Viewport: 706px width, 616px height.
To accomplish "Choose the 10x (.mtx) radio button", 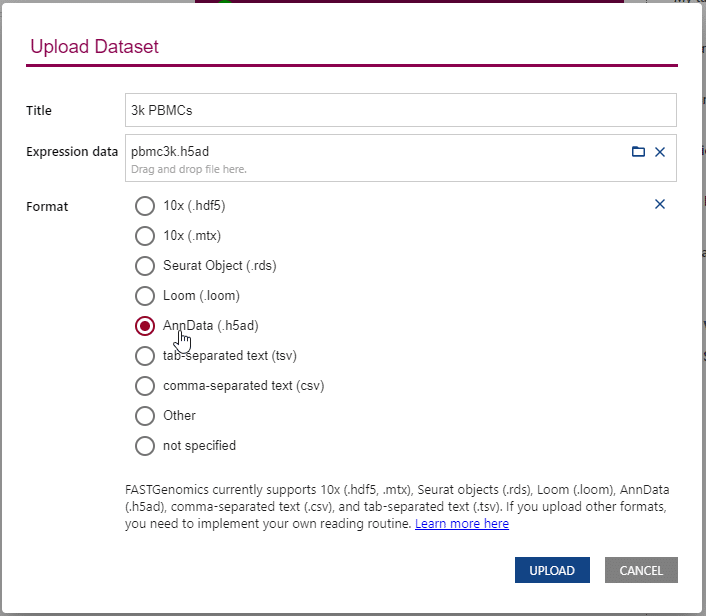I will coord(145,236).
